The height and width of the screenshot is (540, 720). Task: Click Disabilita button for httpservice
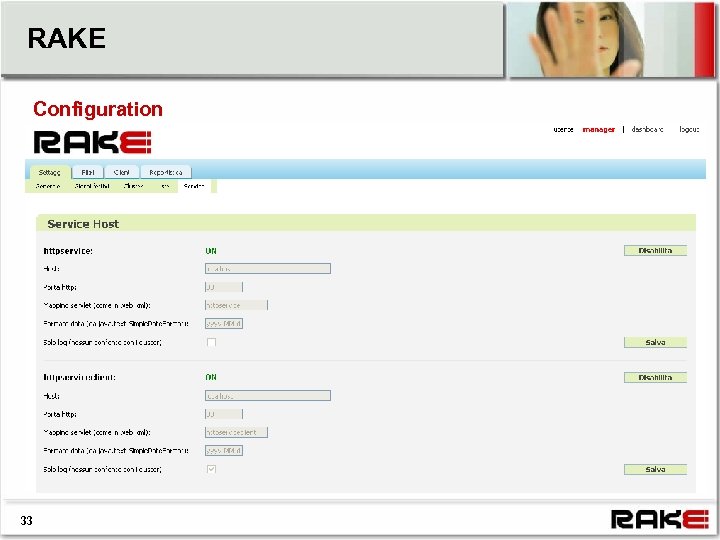[655, 250]
